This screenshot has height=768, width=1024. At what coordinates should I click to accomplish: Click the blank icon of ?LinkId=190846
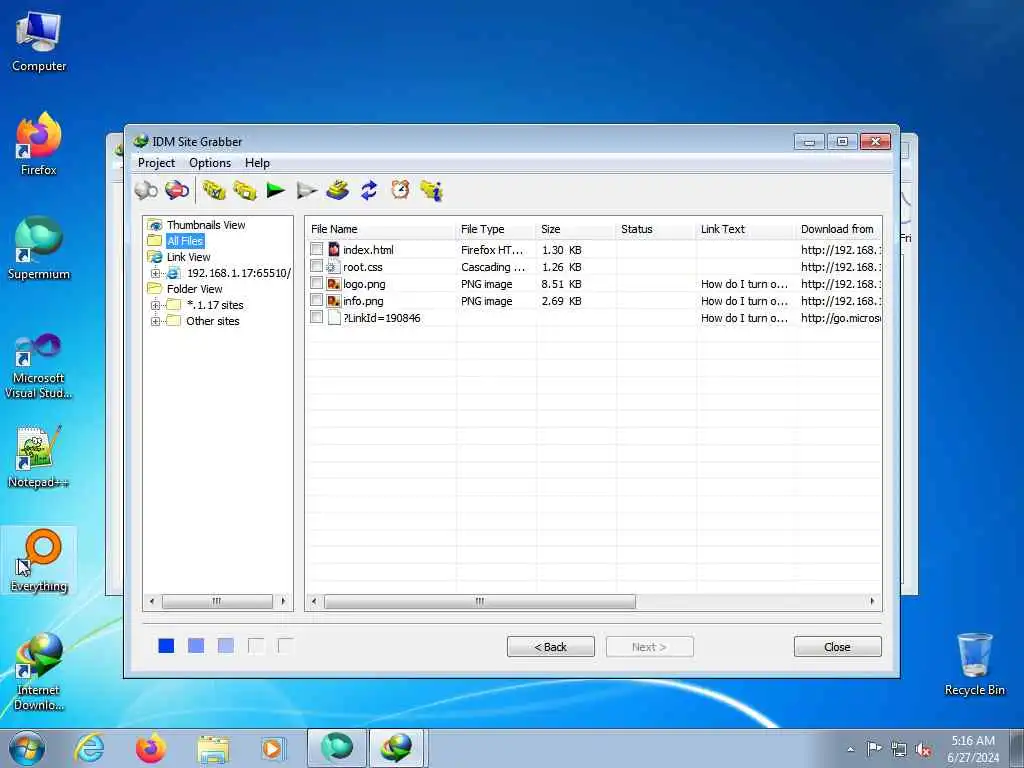coord(334,317)
